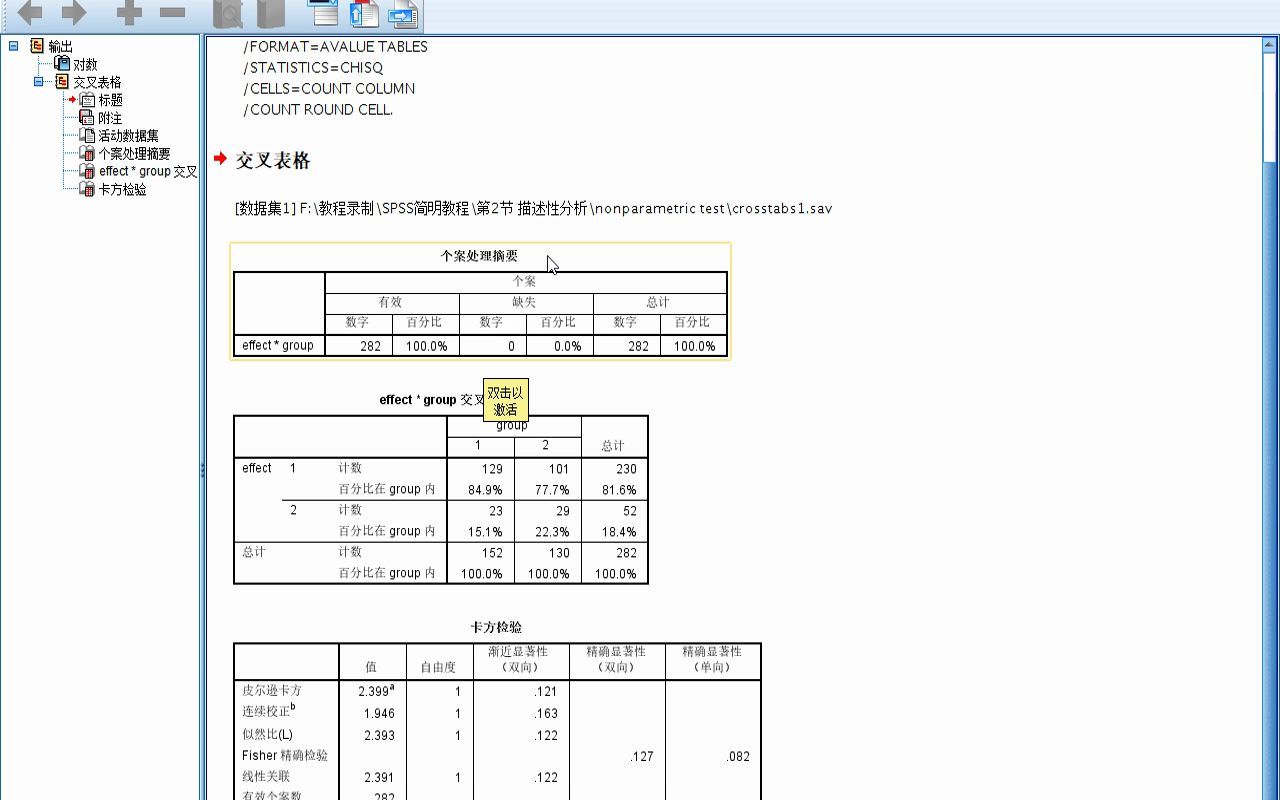The height and width of the screenshot is (800, 1280).
Task: Click the count cell 129 in crosstab
Action: (x=492, y=469)
